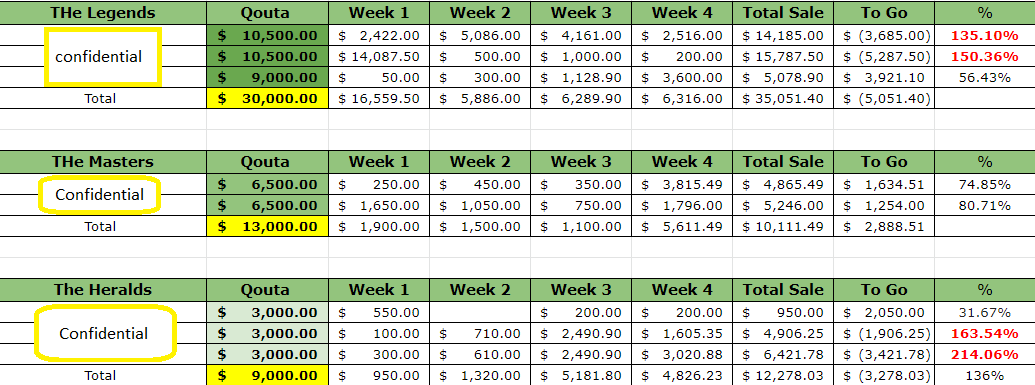1035x385 pixels.
Task: Select the red 214.06% percentage cell
Action: point(985,355)
